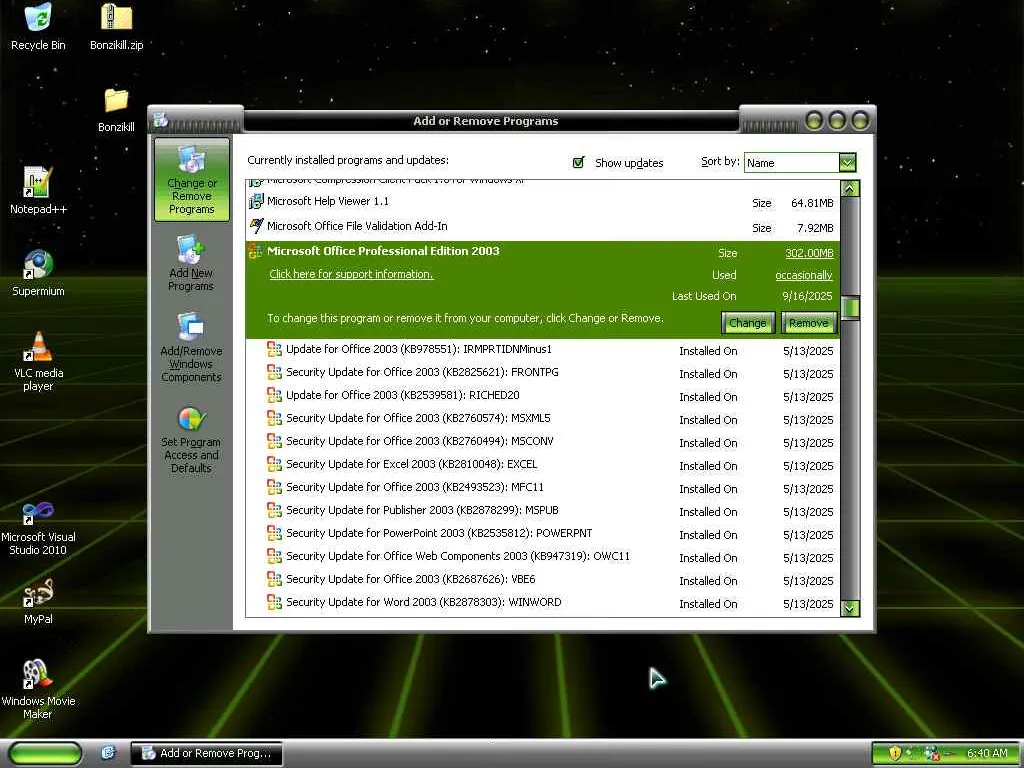
Task: Select Microsoft Visual Studio 2010 shortcut
Action: (x=38, y=529)
